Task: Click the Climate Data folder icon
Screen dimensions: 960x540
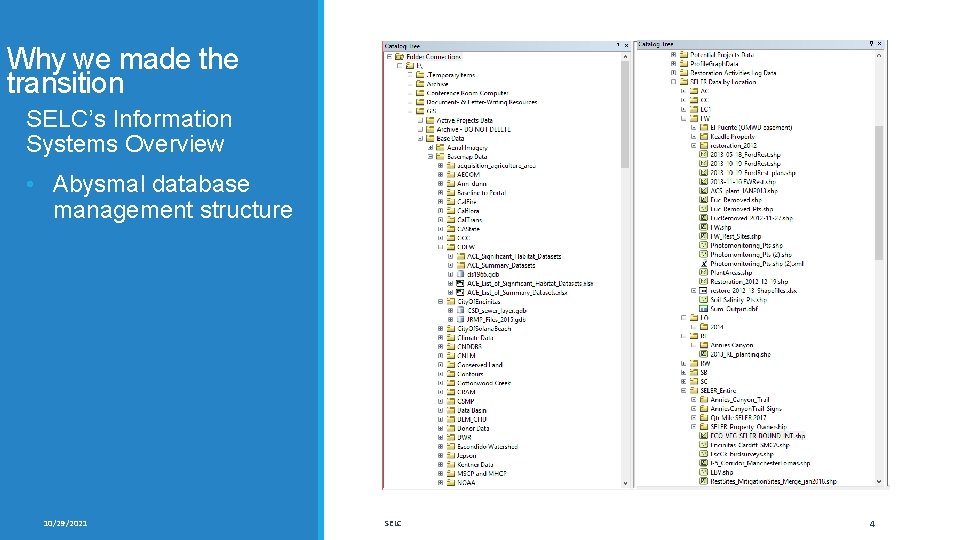Action: [x=451, y=338]
